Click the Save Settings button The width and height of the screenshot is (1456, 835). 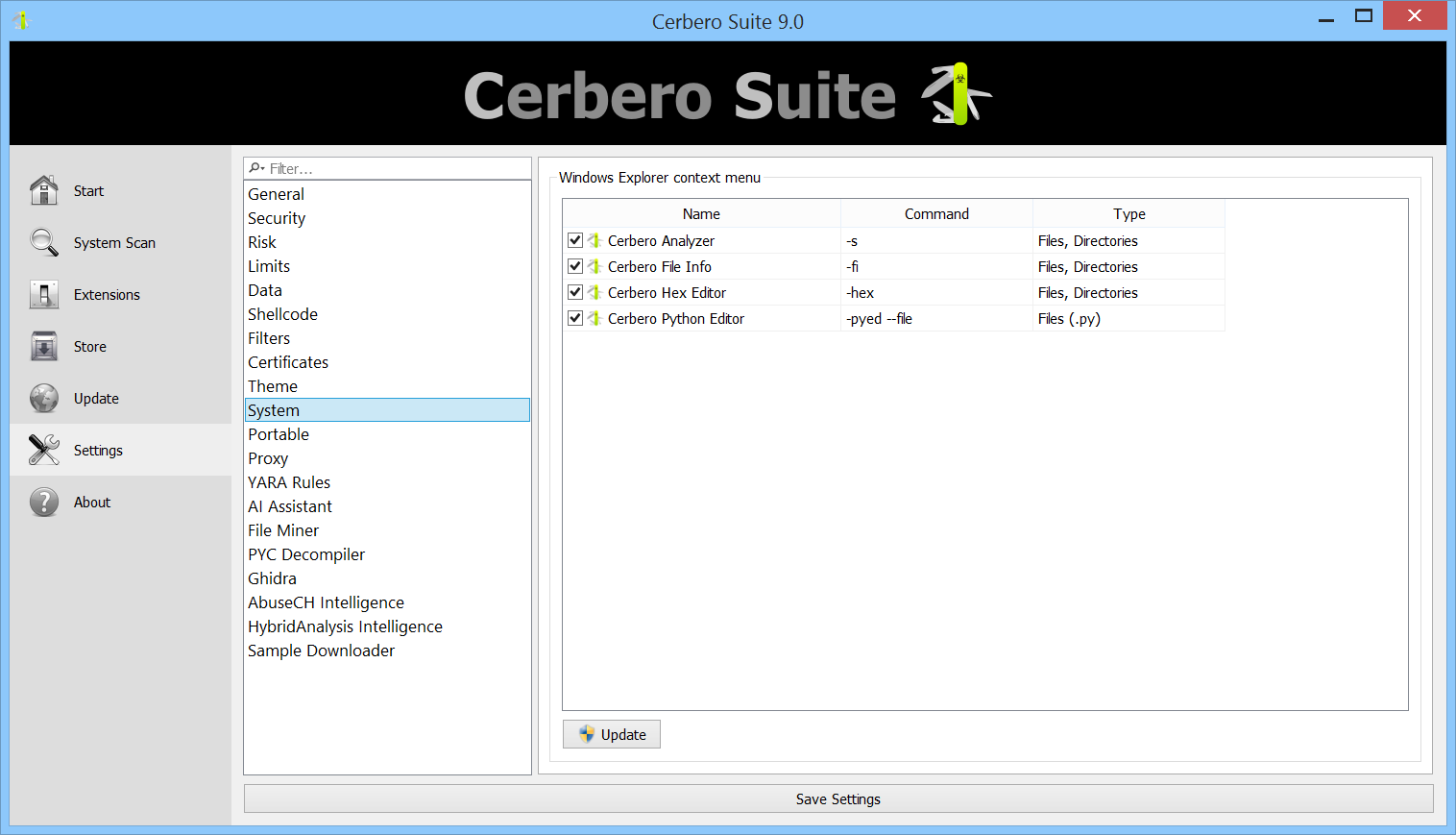(838, 798)
